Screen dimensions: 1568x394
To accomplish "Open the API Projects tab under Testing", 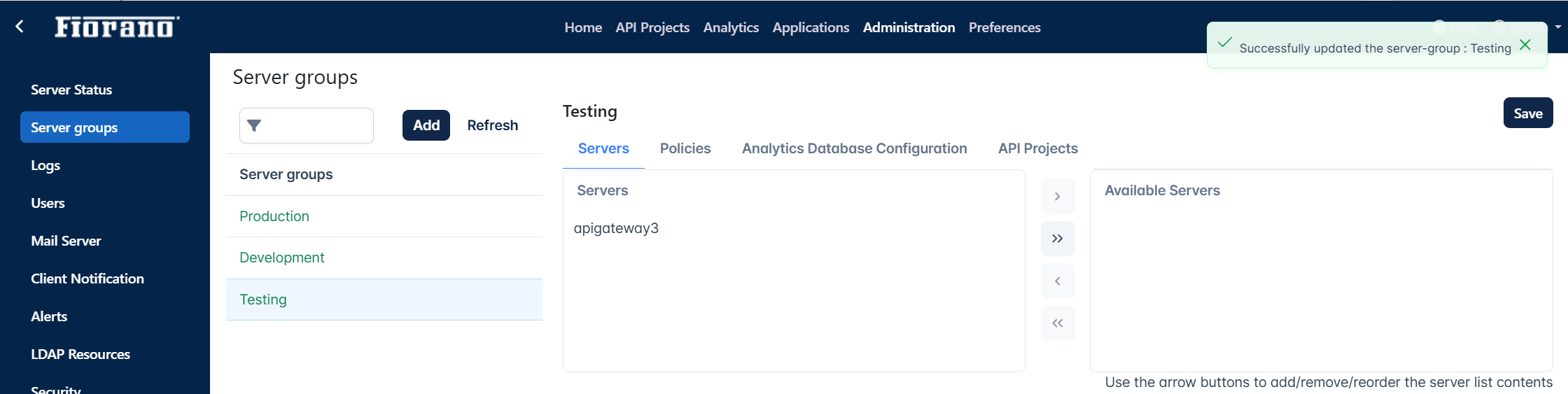I will (1038, 148).
